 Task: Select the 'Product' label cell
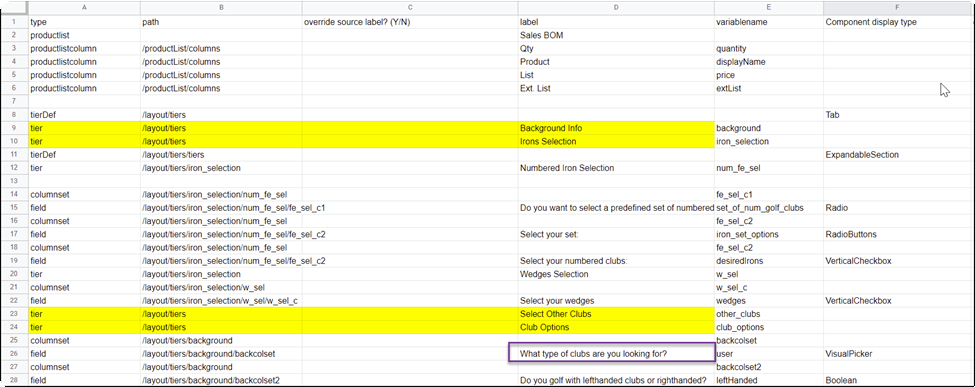coord(616,62)
